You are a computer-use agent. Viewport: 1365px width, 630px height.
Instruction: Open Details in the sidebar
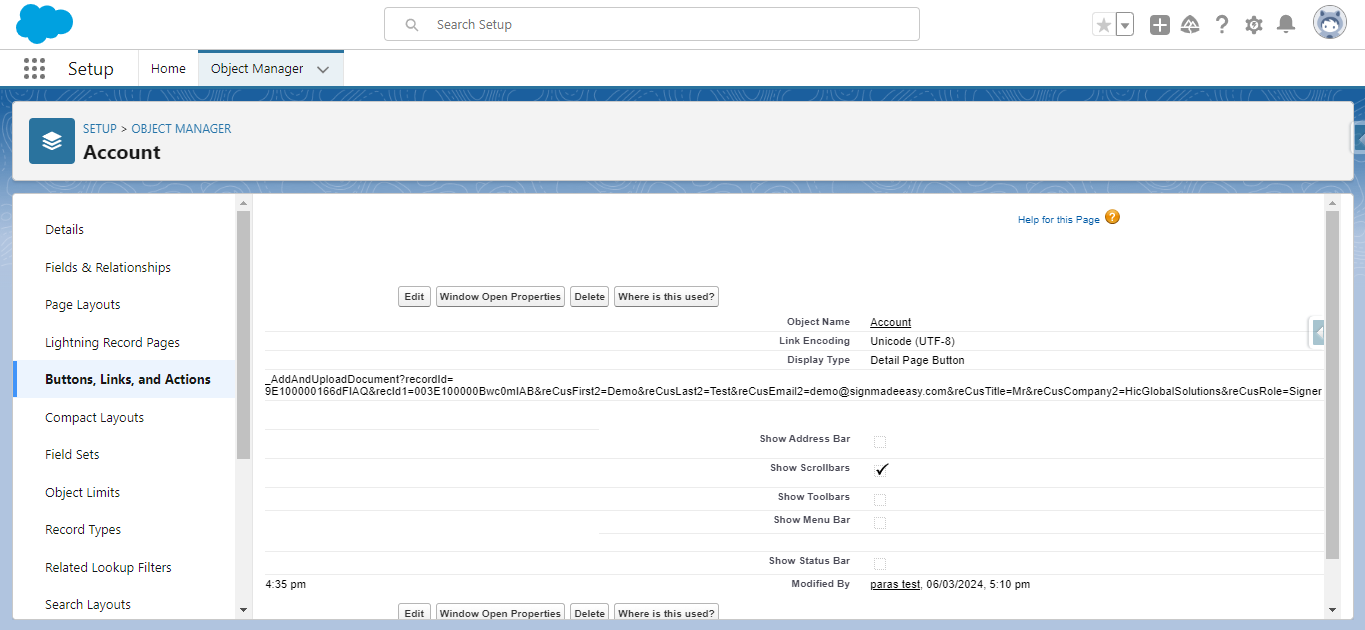tap(65, 230)
